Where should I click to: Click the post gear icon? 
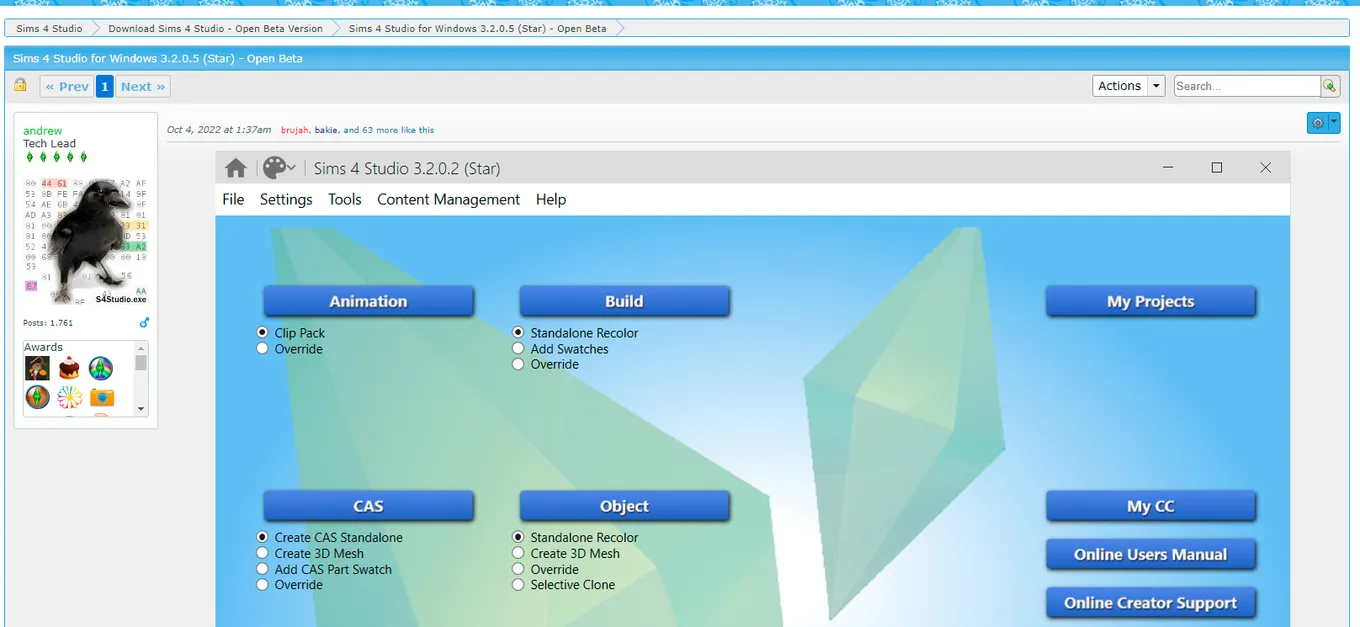1318,122
